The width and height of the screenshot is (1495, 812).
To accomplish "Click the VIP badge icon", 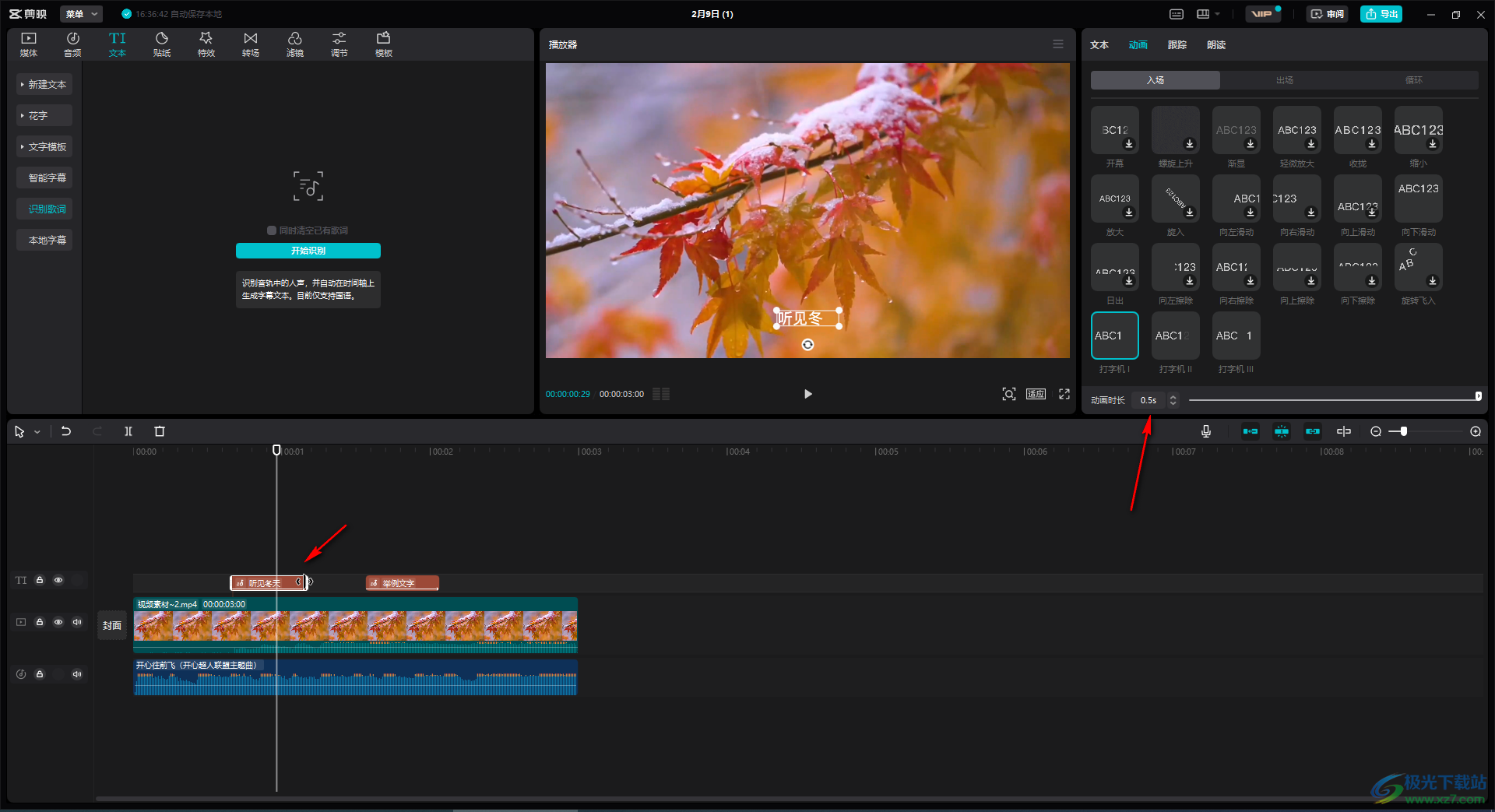I will (1262, 14).
